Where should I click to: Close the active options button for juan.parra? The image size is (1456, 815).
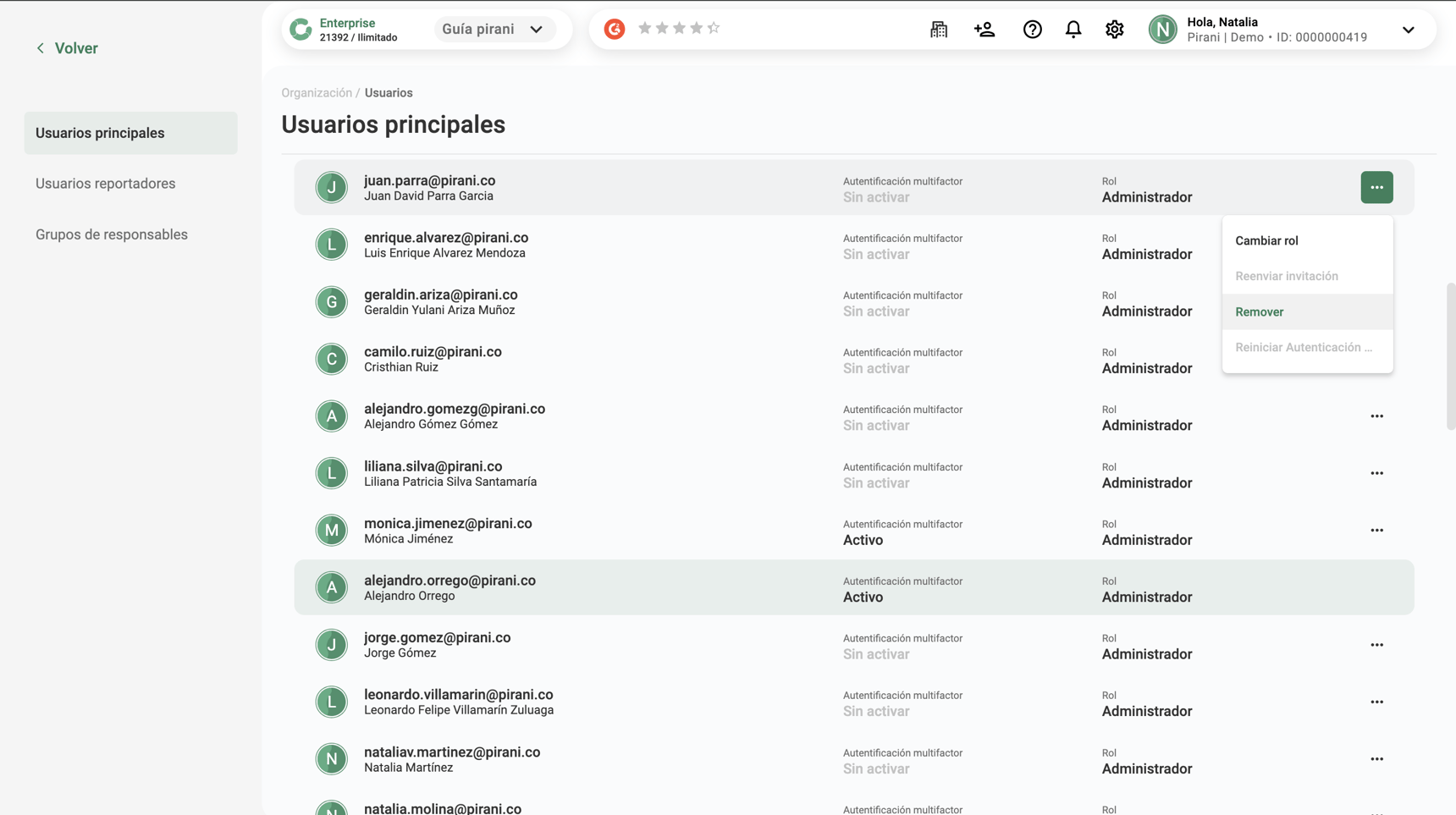(x=1376, y=187)
